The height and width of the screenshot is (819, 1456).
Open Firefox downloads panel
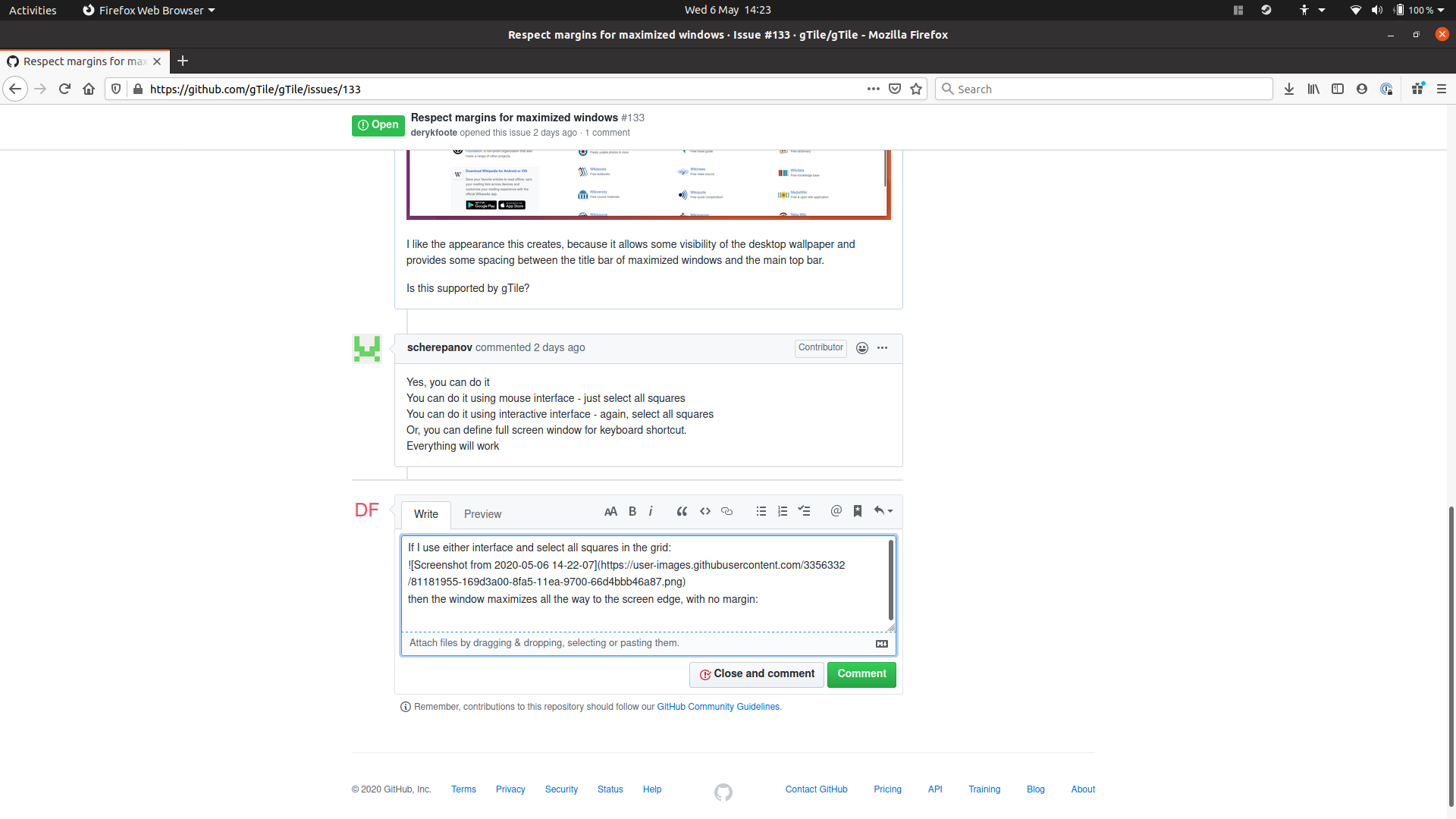tap(1288, 89)
